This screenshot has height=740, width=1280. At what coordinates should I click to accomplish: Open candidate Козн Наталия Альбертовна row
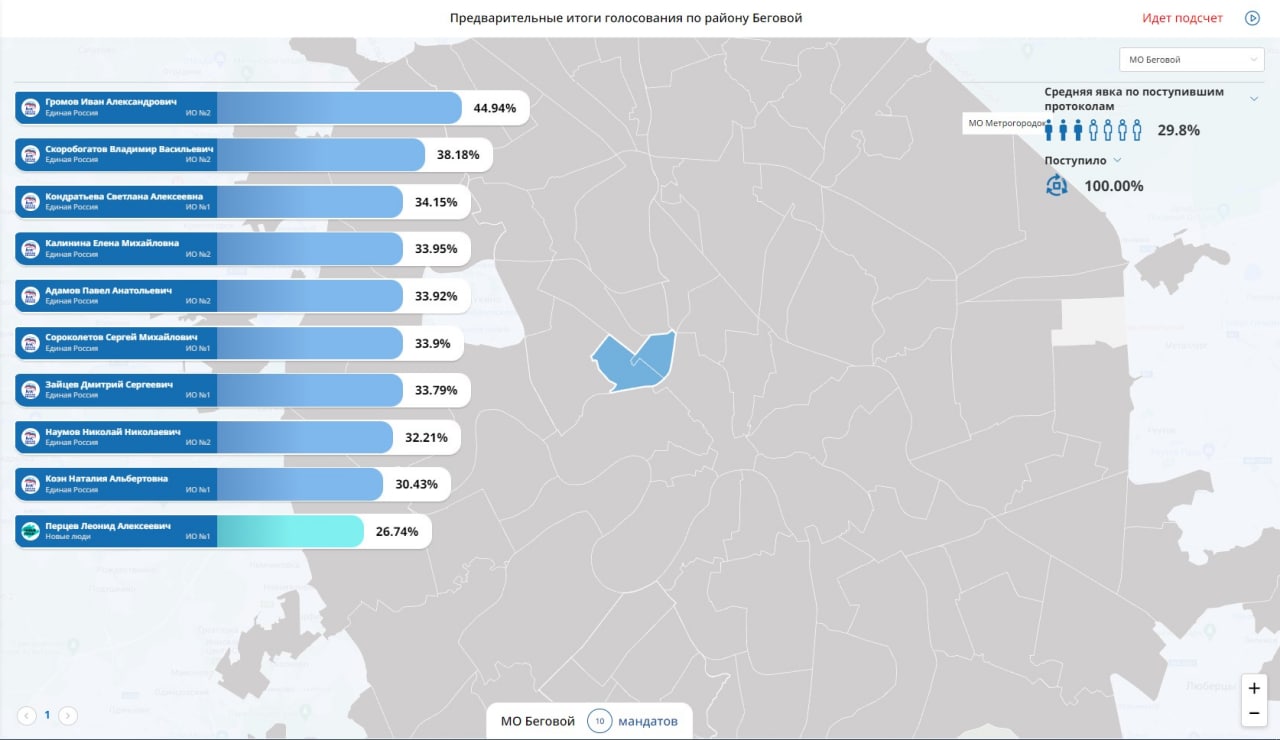[232, 484]
